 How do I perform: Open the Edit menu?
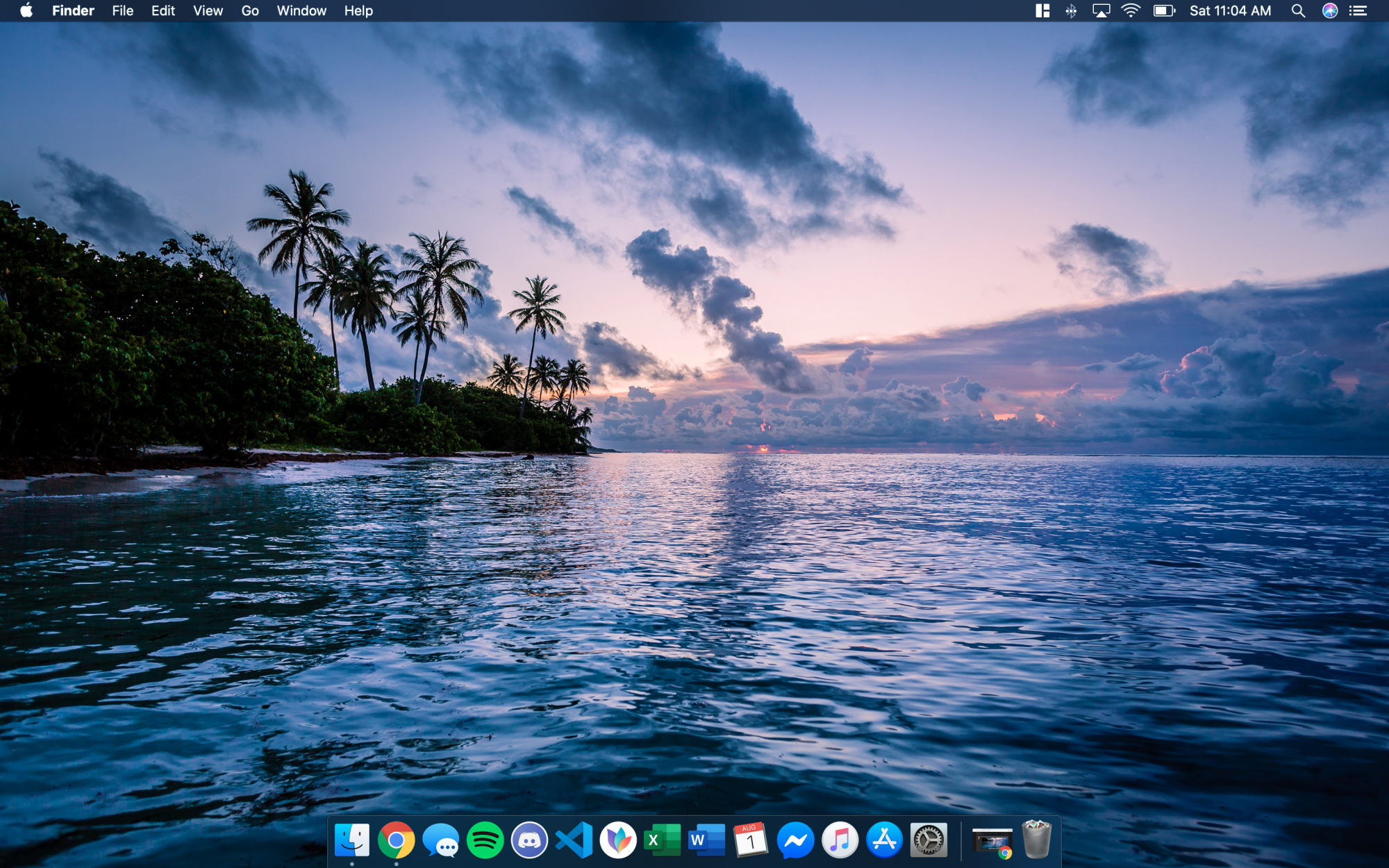click(163, 10)
